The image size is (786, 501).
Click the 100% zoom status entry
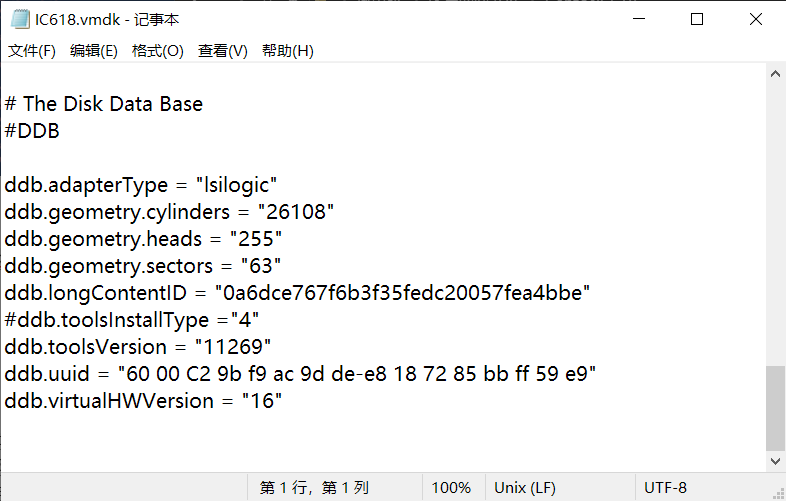451,487
